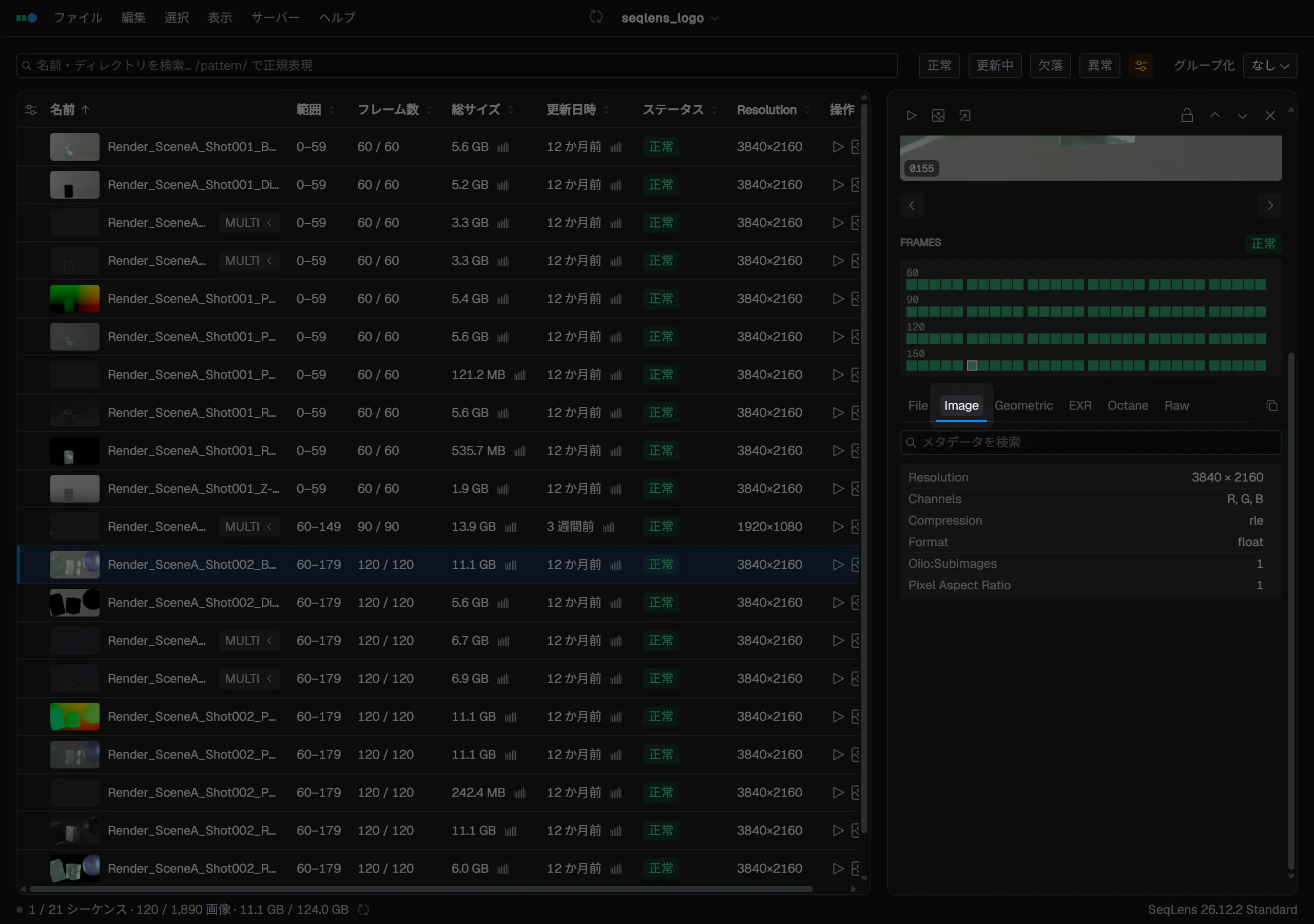Play the sequence from the detail panel toolbar

[912, 115]
